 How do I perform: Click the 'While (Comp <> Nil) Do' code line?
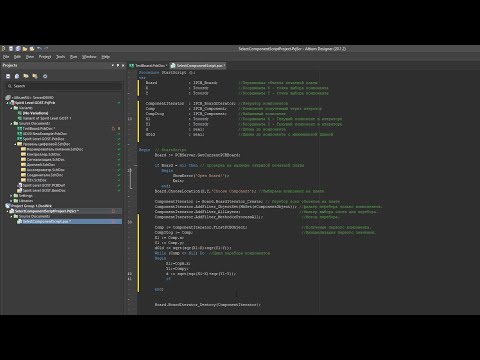[x=179, y=253]
